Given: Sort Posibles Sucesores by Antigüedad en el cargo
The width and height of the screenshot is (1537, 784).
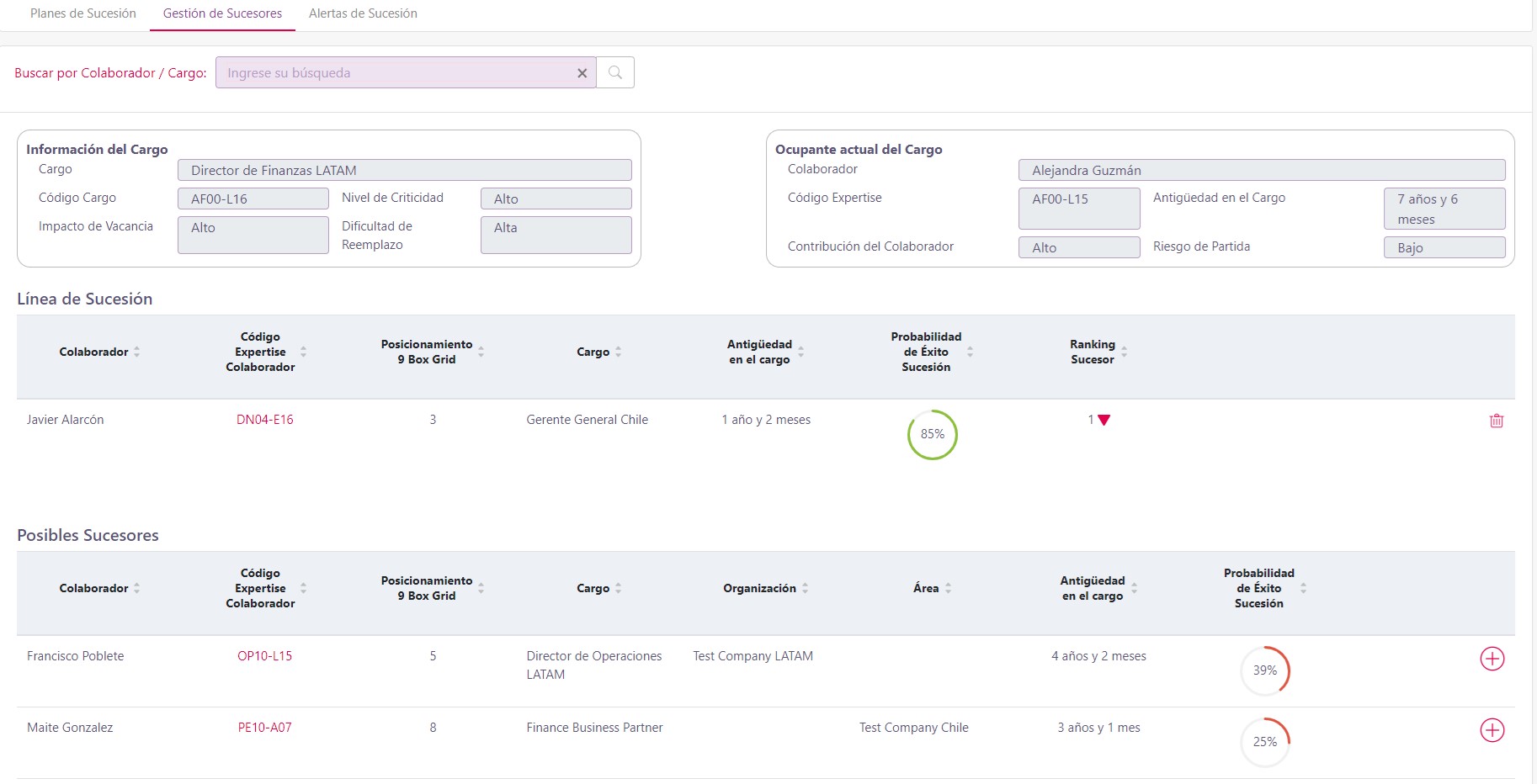Looking at the screenshot, I should point(1134,588).
